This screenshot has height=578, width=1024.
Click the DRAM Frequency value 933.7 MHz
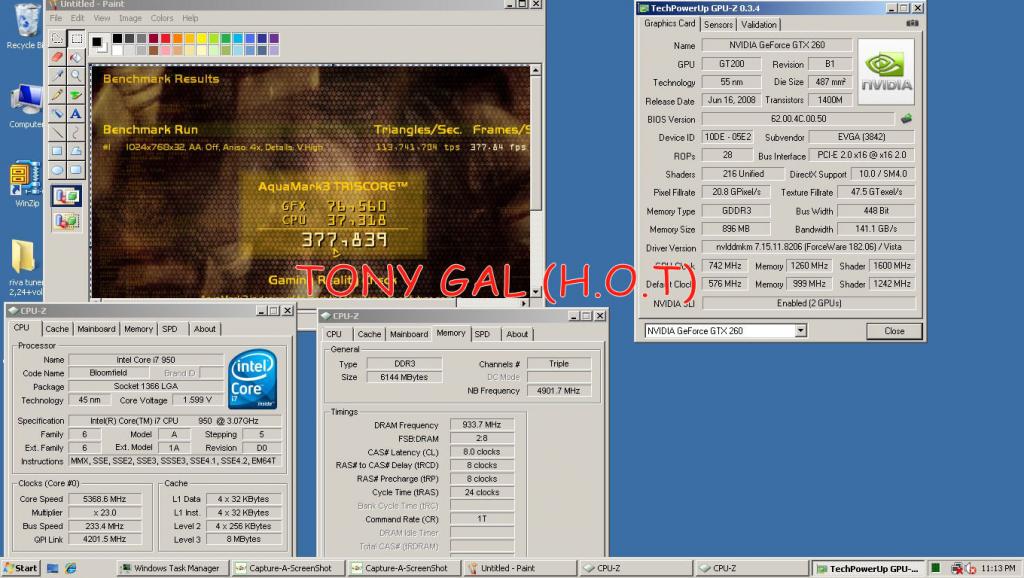(x=482, y=425)
